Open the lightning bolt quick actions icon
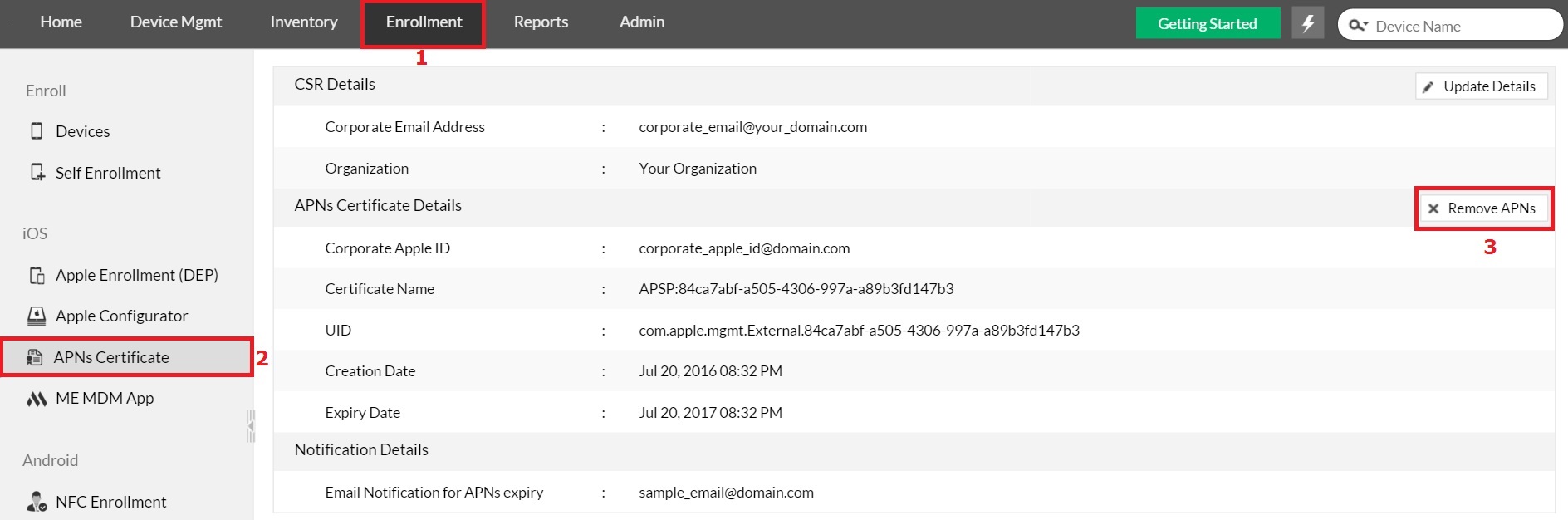The width and height of the screenshot is (1568, 520). (1307, 23)
